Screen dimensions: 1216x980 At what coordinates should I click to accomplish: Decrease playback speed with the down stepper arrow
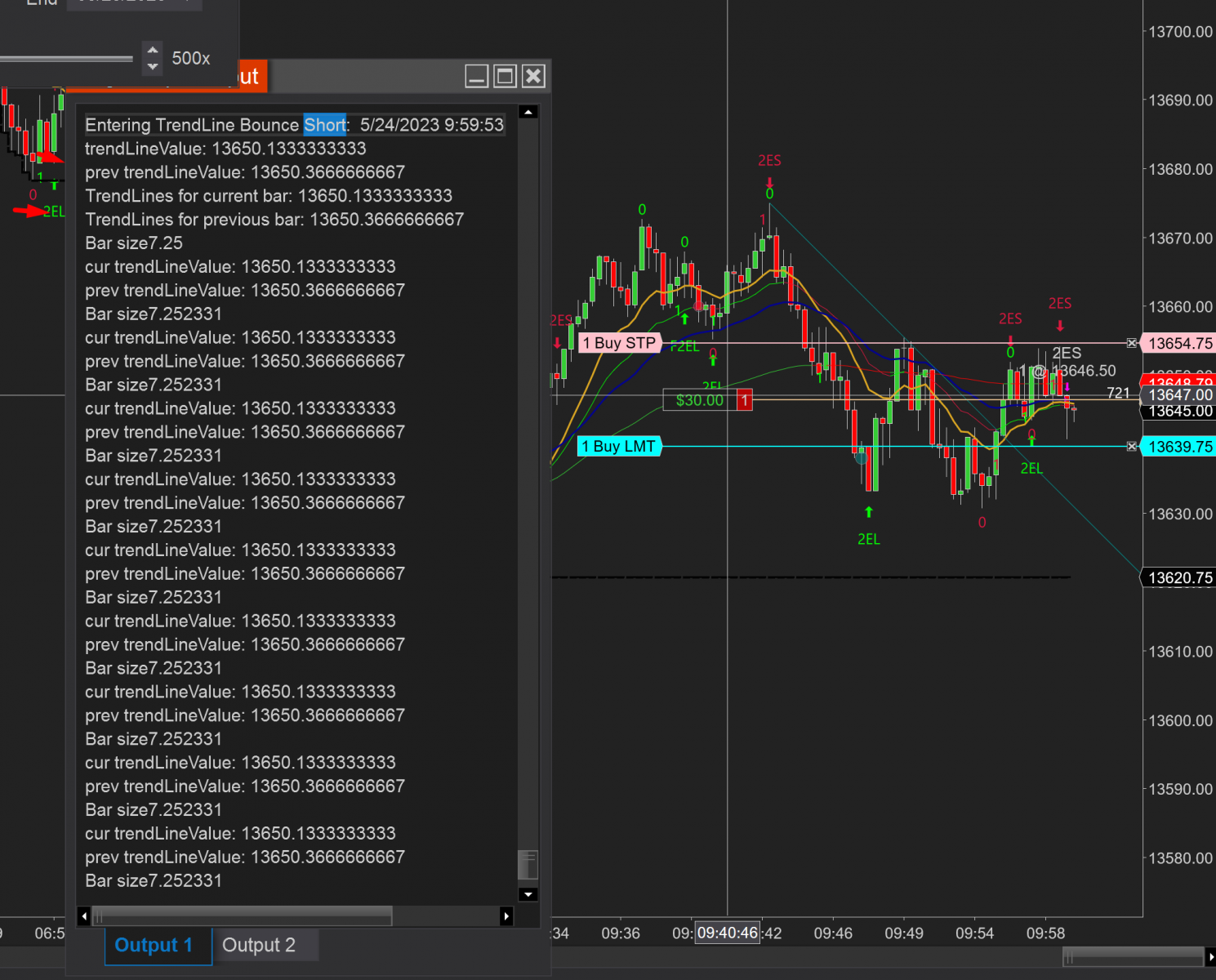pyautogui.click(x=153, y=66)
